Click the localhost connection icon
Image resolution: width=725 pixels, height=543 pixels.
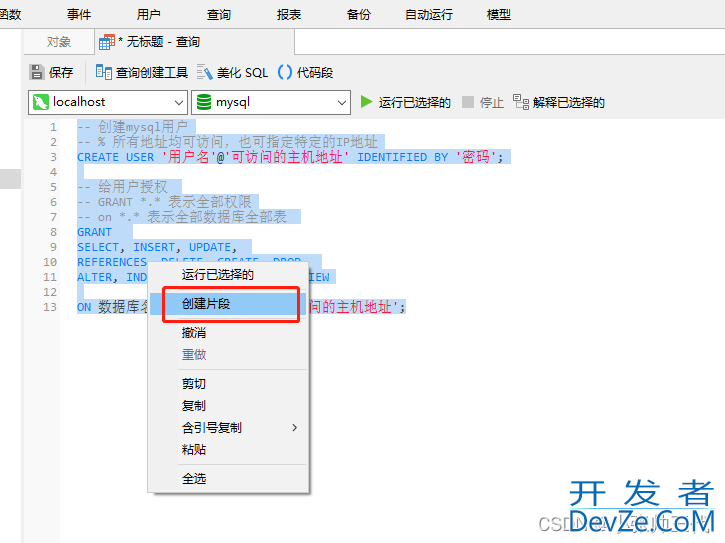click(41, 102)
